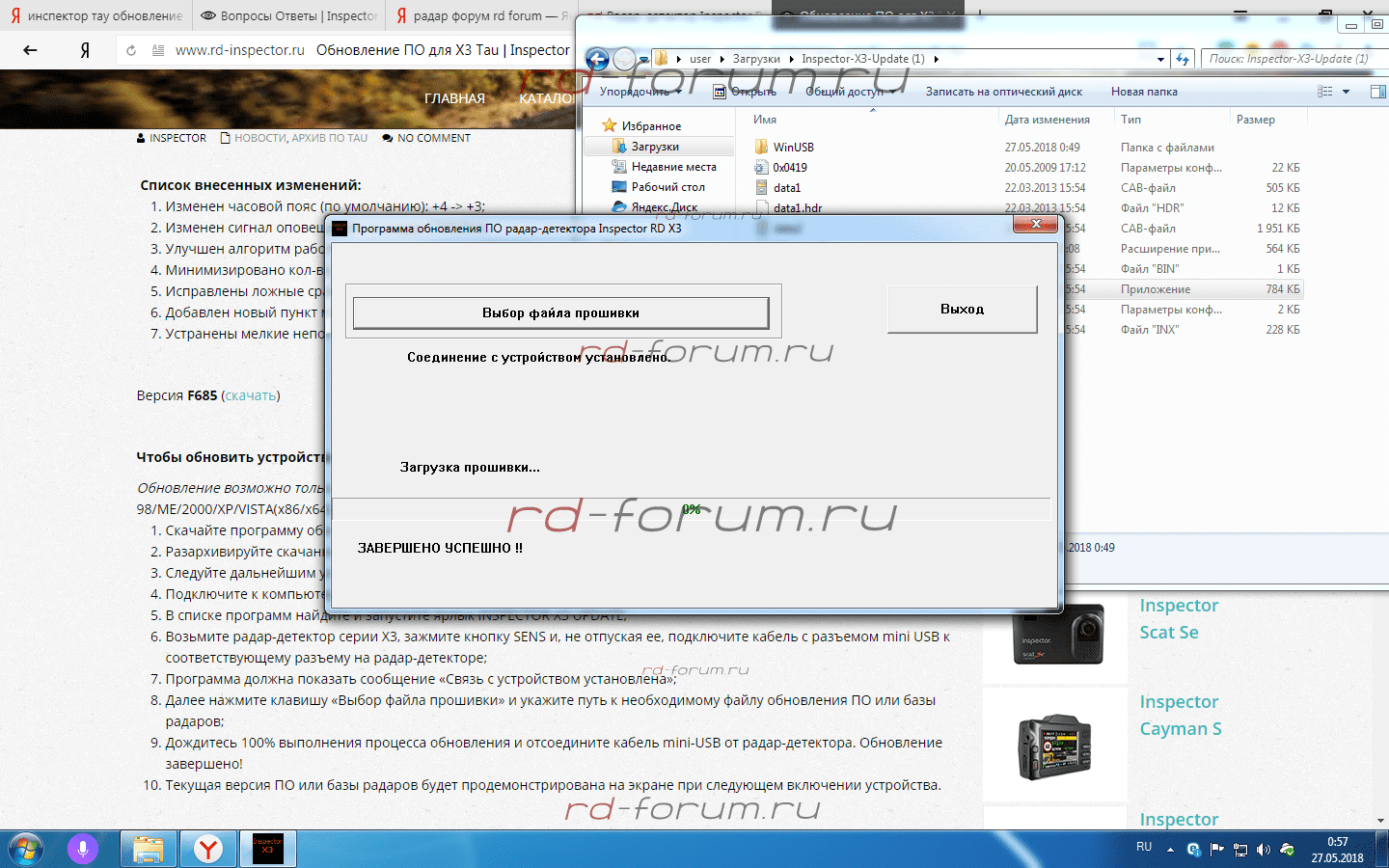Click the скачать download link
This screenshot has width=1389, height=868.
(251, 395)
